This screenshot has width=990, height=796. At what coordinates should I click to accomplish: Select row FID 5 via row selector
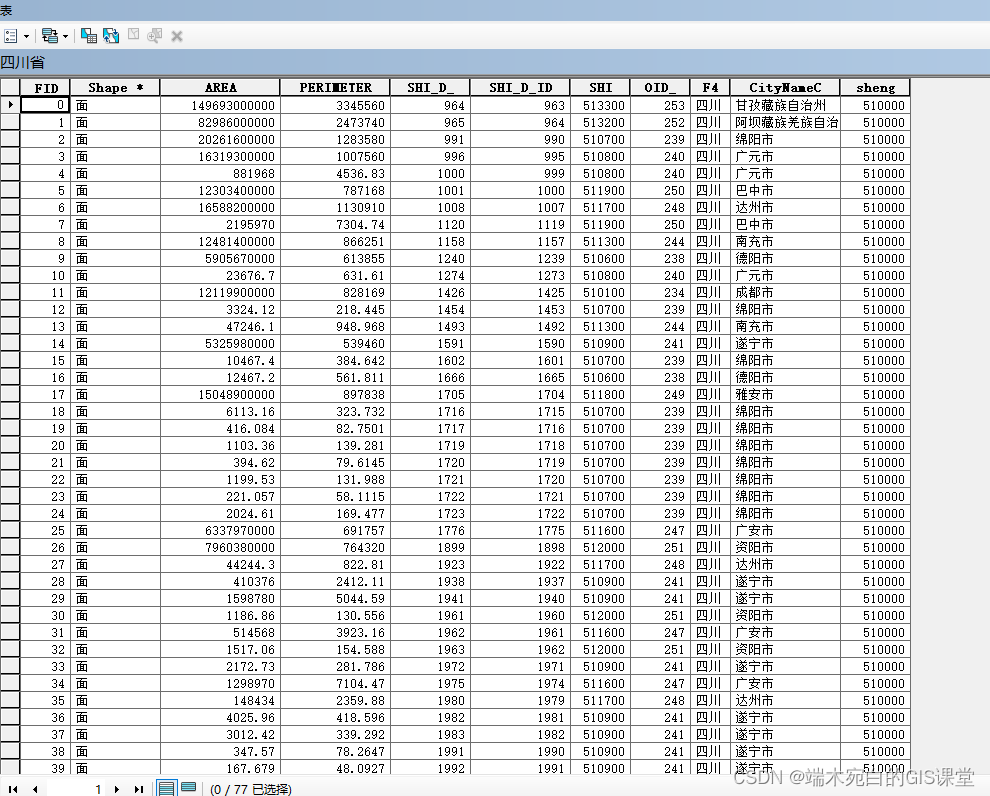tap(10, 191)
